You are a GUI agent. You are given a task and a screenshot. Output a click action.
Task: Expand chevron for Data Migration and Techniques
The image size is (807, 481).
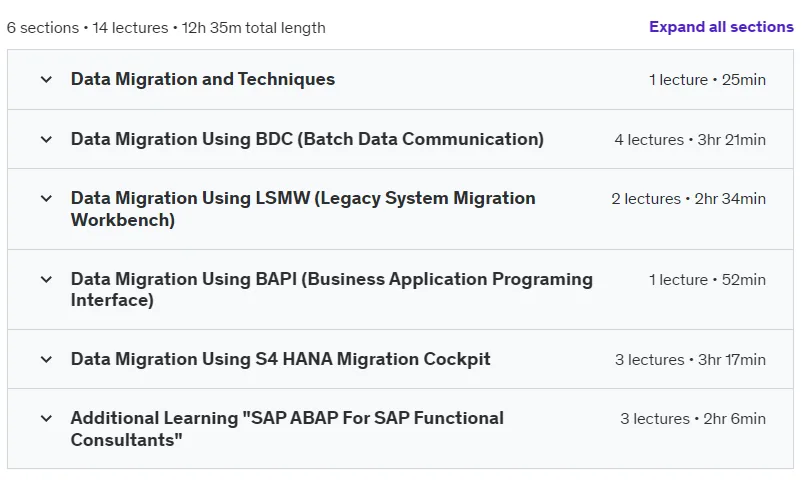point(46,80)
